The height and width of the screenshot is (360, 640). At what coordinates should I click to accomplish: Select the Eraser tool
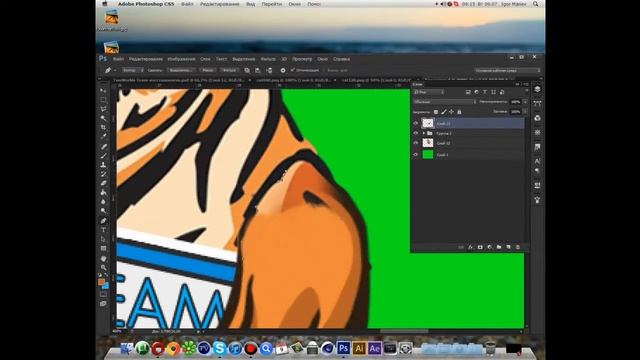tap(103, 183)
